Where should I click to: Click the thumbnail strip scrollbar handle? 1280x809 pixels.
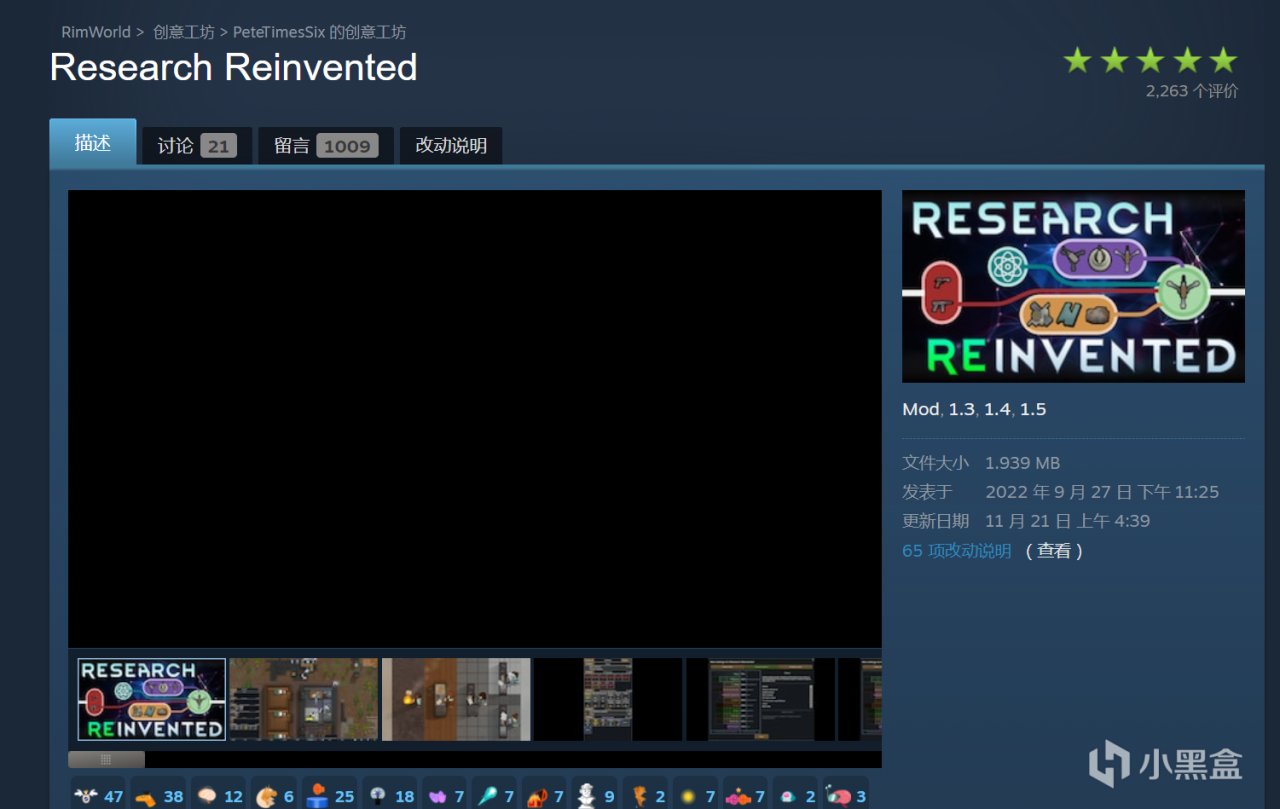point(106,760)
